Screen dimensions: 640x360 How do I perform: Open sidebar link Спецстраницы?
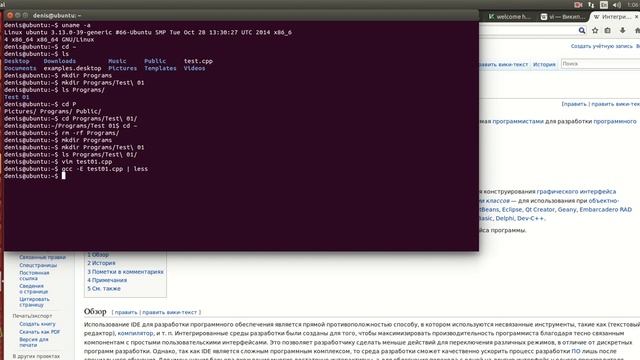click(x=38, y=265)
